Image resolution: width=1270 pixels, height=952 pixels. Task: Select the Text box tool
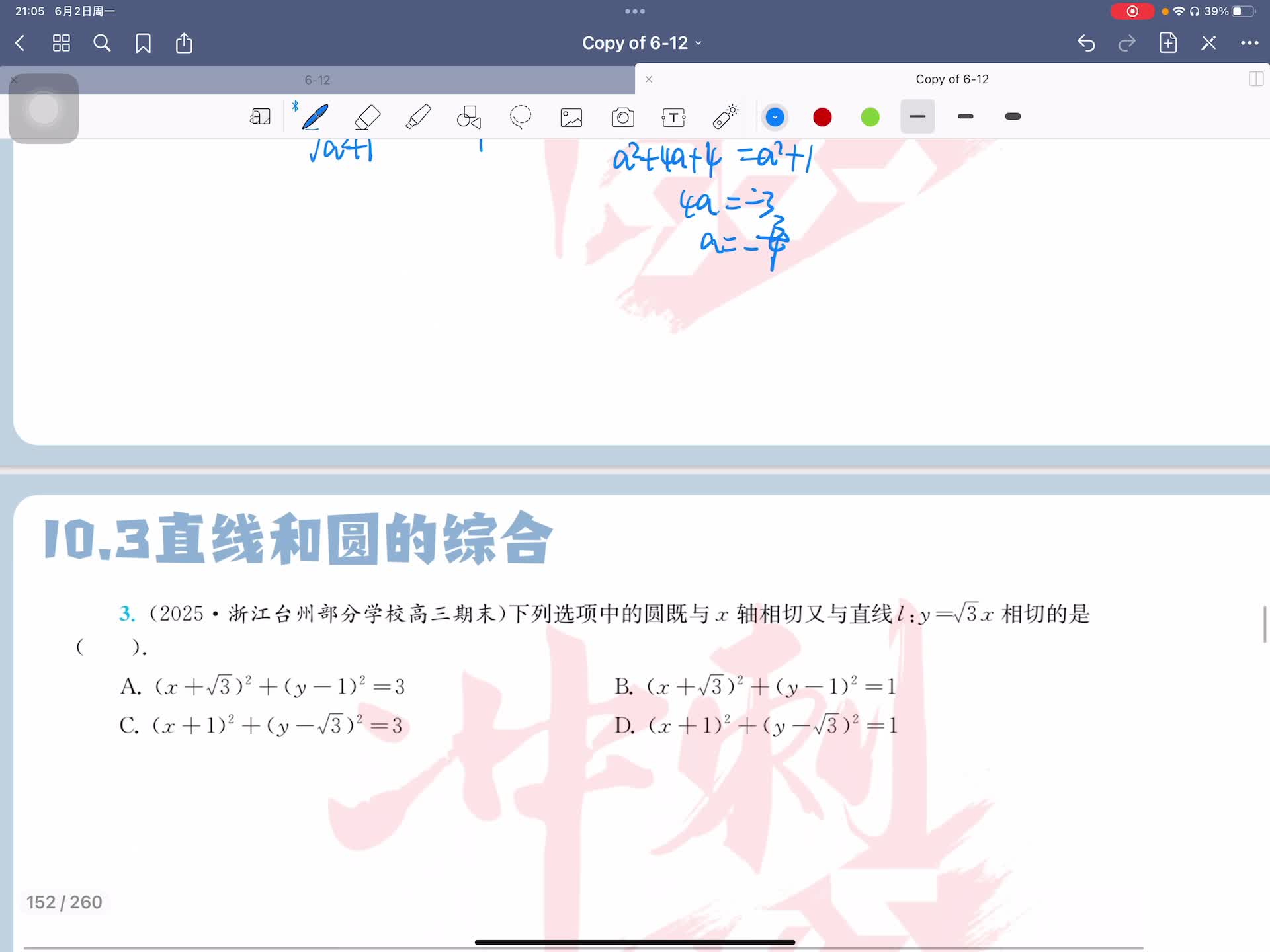673,118
